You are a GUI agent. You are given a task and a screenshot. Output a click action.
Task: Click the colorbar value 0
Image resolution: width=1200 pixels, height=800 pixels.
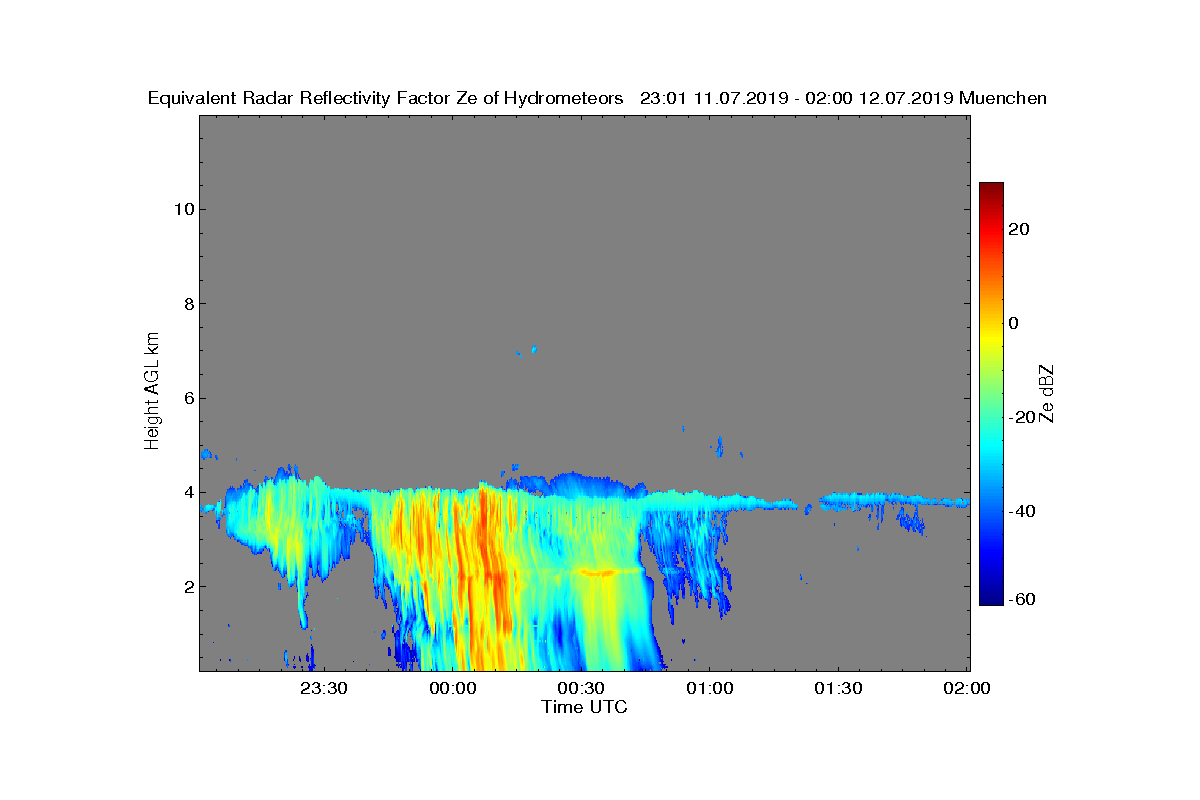(1015, 323)
